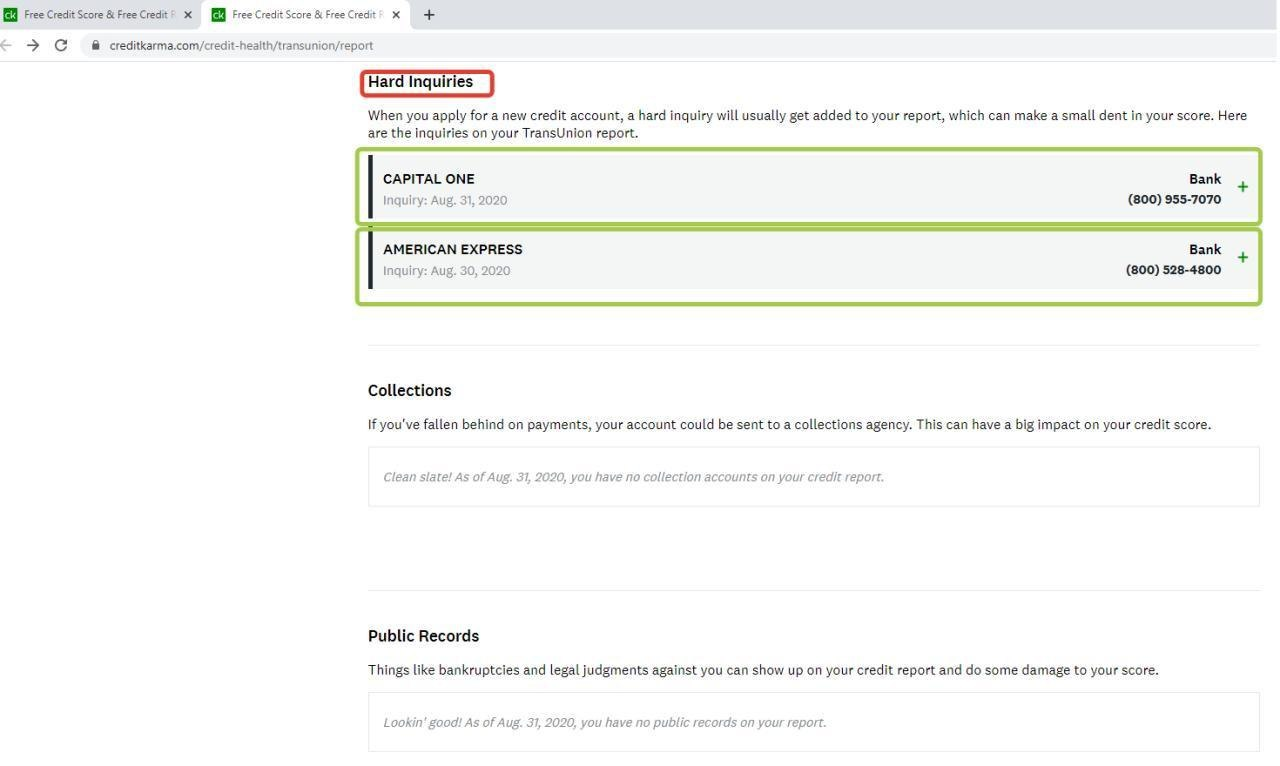Click the no collection accounts clean slate message
The width and height of the screenshot is (1280, 766).
(633, 477)
